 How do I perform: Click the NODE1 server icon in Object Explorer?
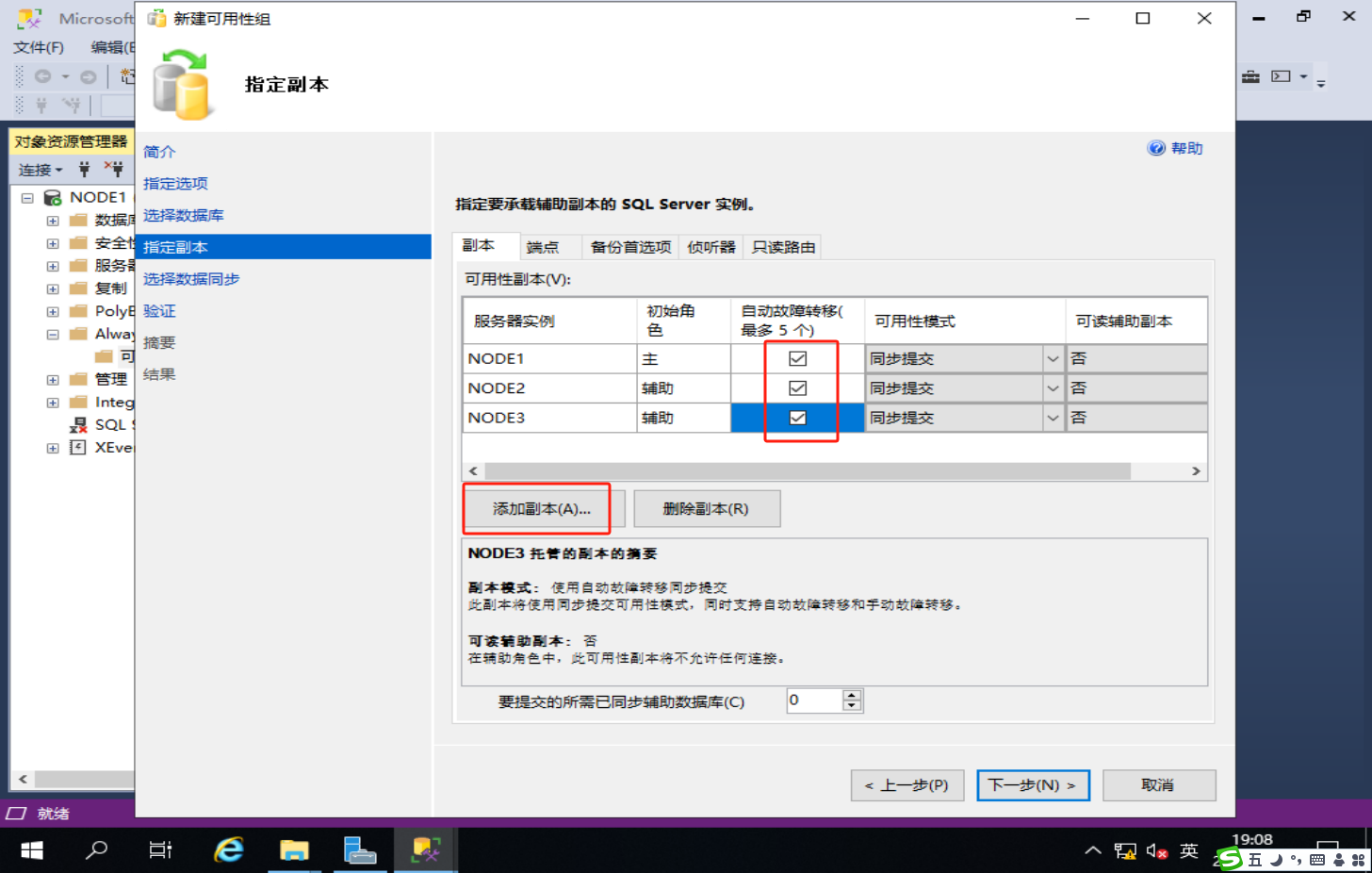(53, 197)
